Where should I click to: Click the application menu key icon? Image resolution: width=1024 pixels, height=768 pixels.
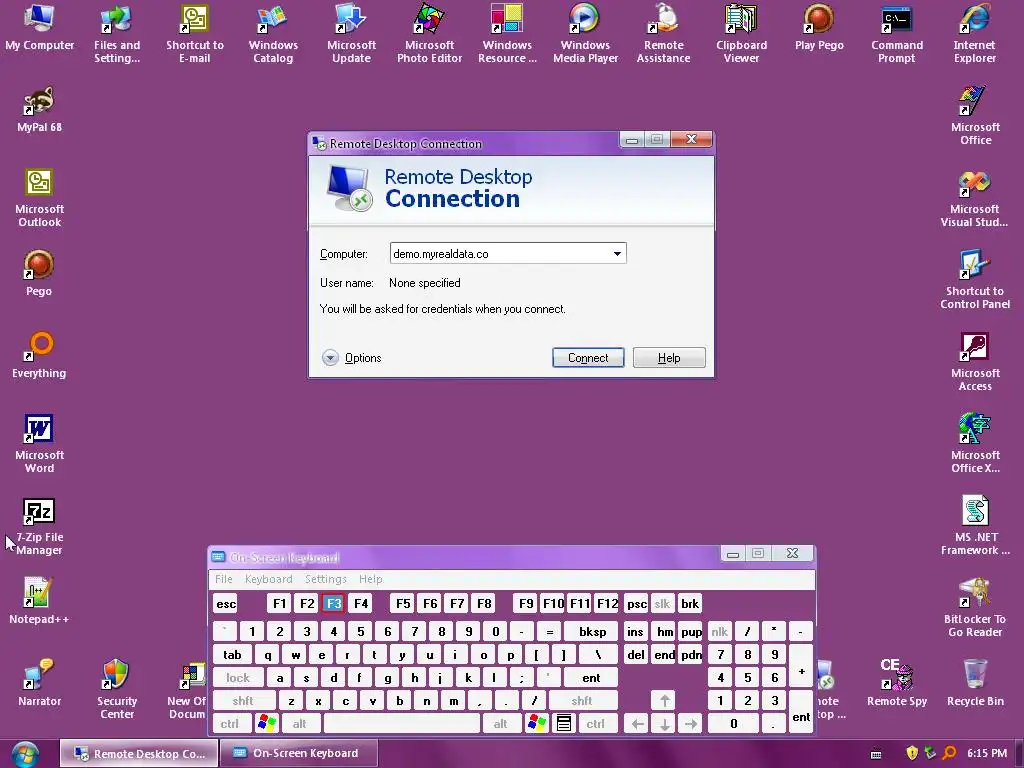[x=564, y=724]
